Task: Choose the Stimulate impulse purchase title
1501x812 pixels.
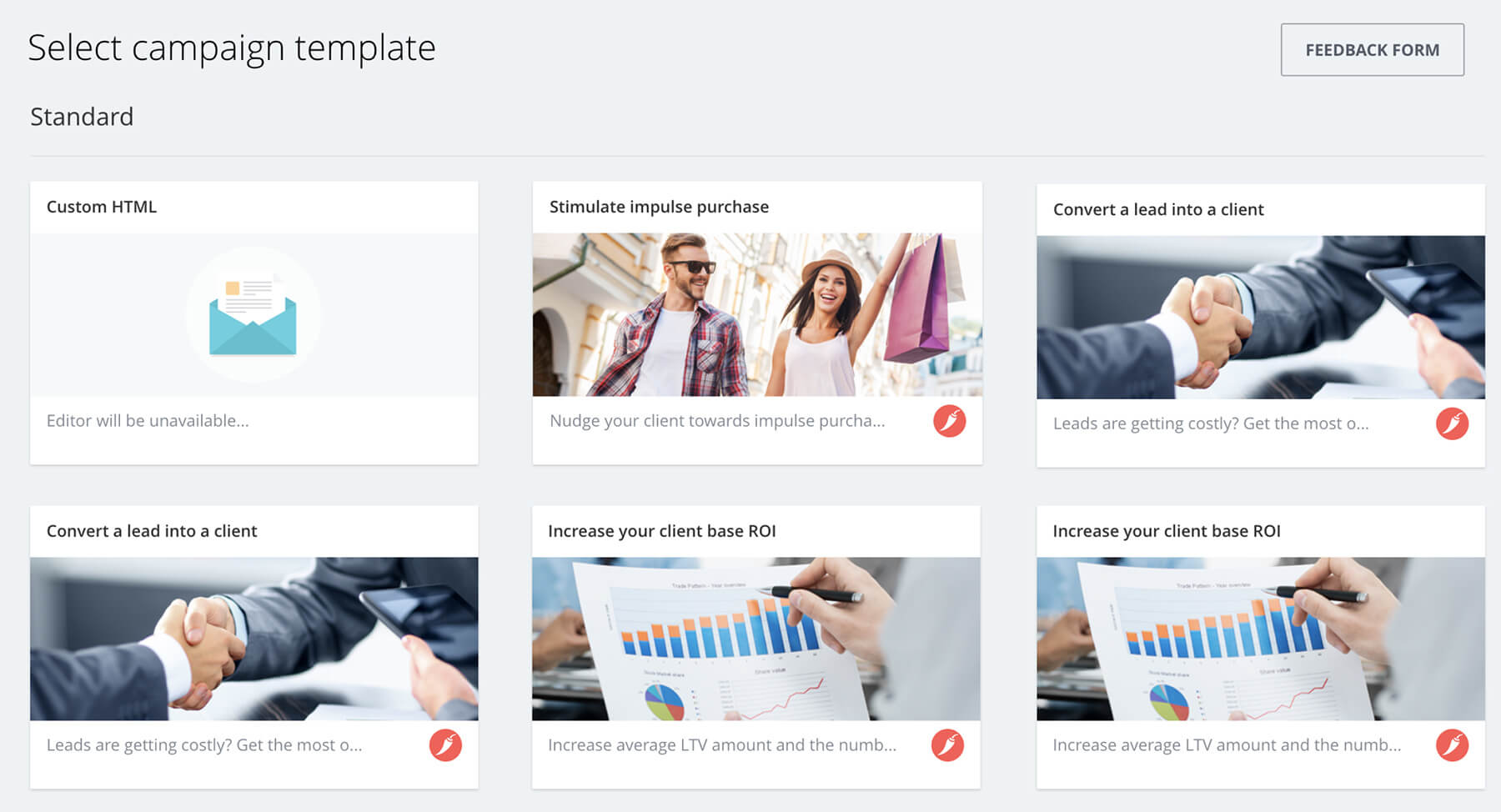Action: [x=659, y=207]
